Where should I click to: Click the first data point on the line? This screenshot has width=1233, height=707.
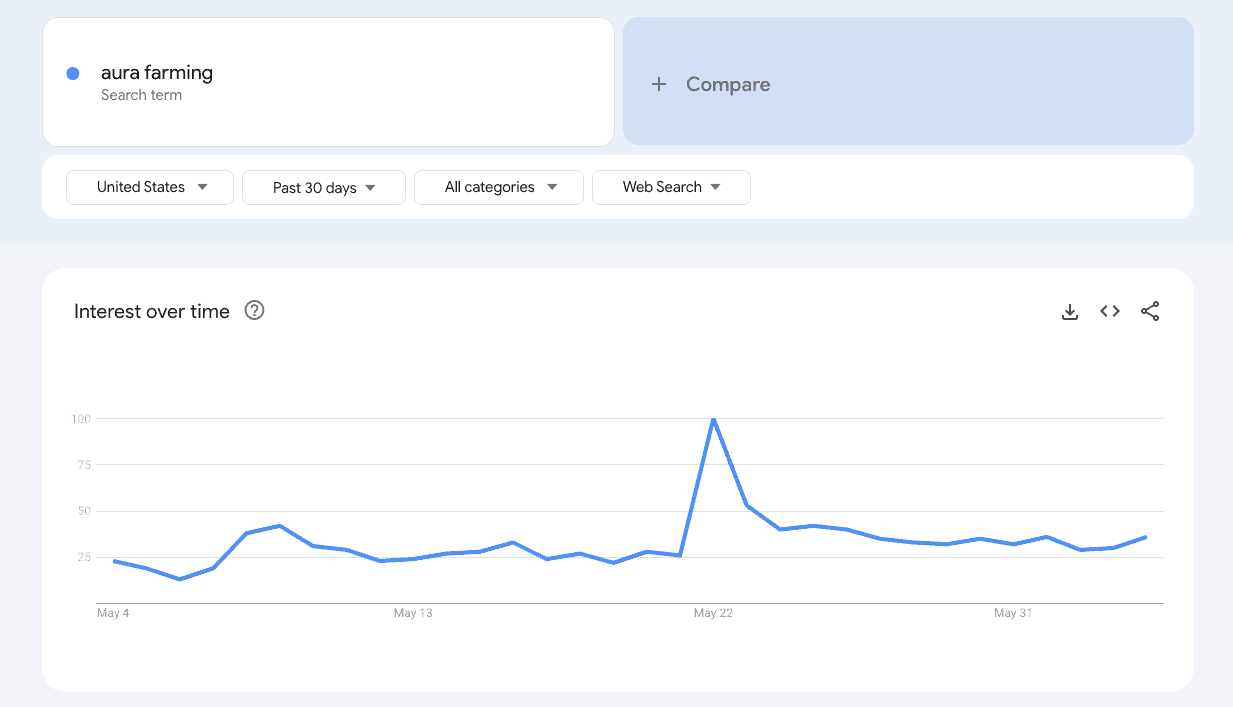[x=114, y=561]
